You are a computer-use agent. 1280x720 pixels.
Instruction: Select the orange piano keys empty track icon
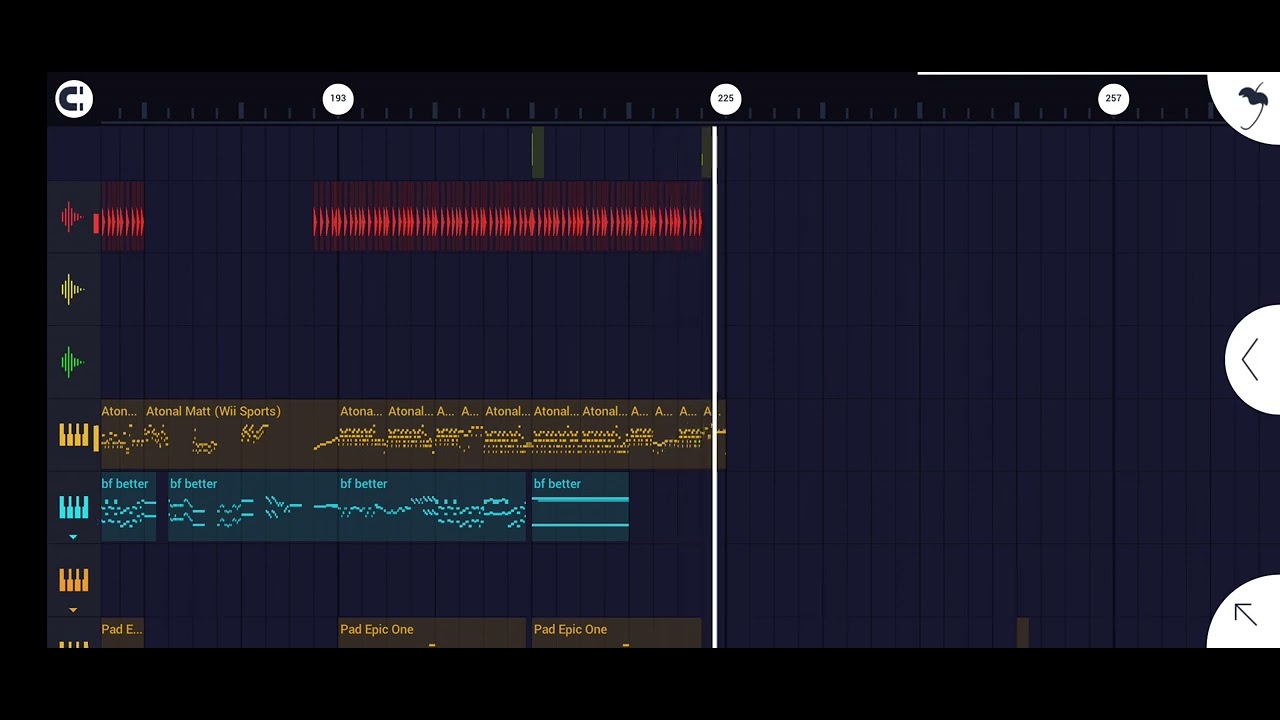click(x=74, y=580)
